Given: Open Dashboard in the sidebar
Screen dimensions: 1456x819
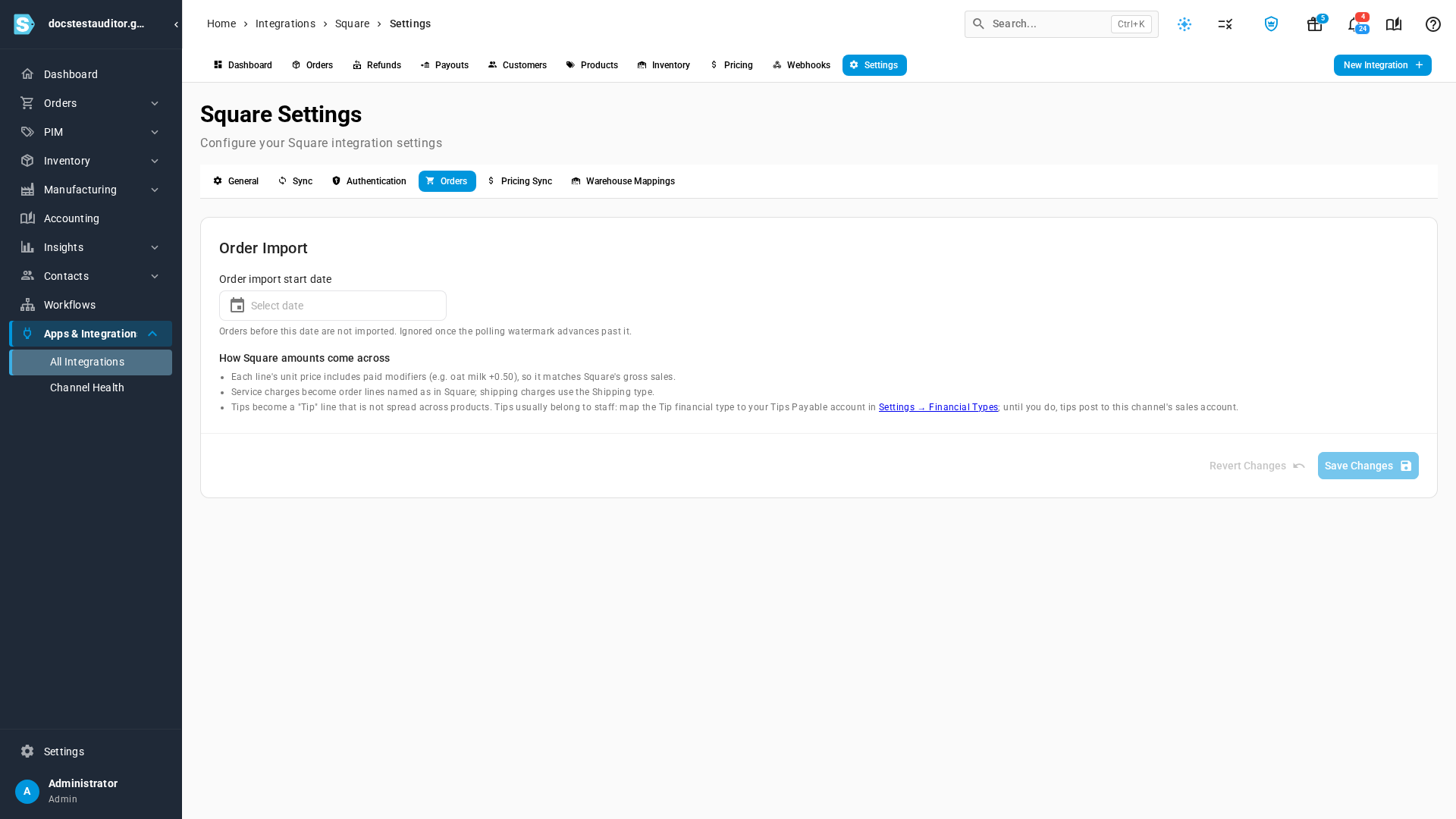Looking at the screenshot, I should pyautogui.click(x=91, y=74).
